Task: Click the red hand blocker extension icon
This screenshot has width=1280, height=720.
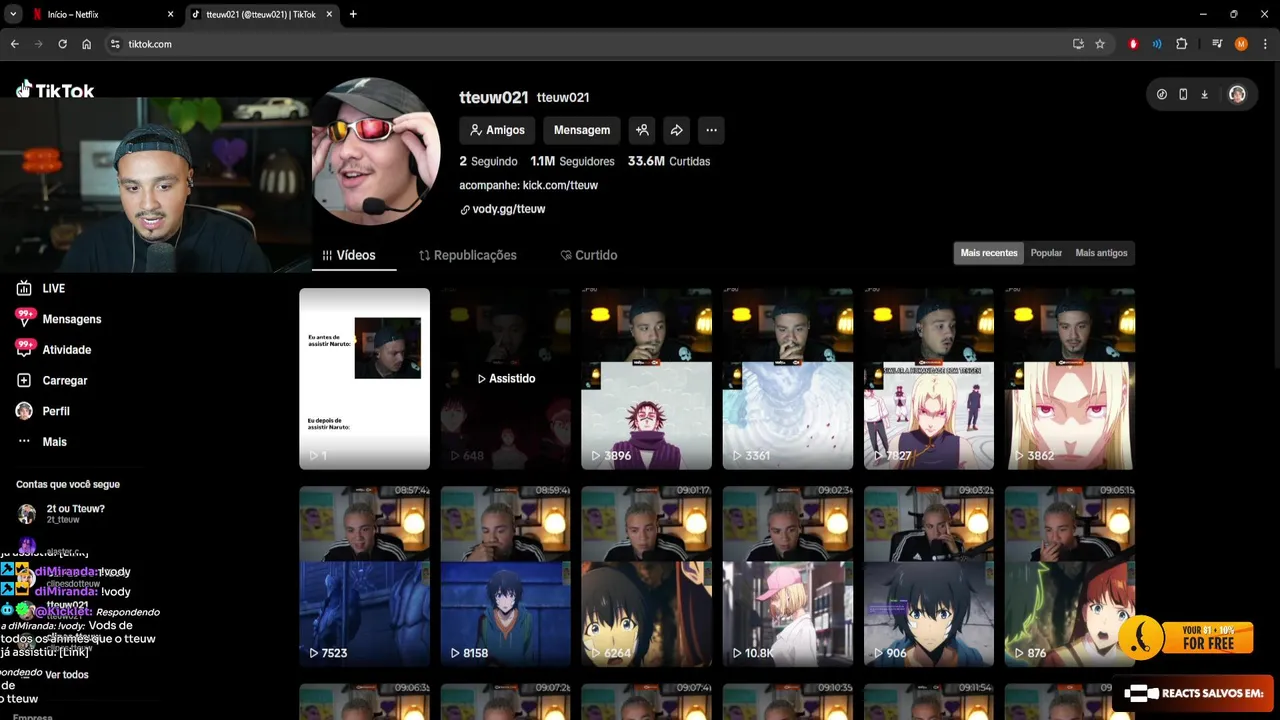Action: pos(1133,44)
